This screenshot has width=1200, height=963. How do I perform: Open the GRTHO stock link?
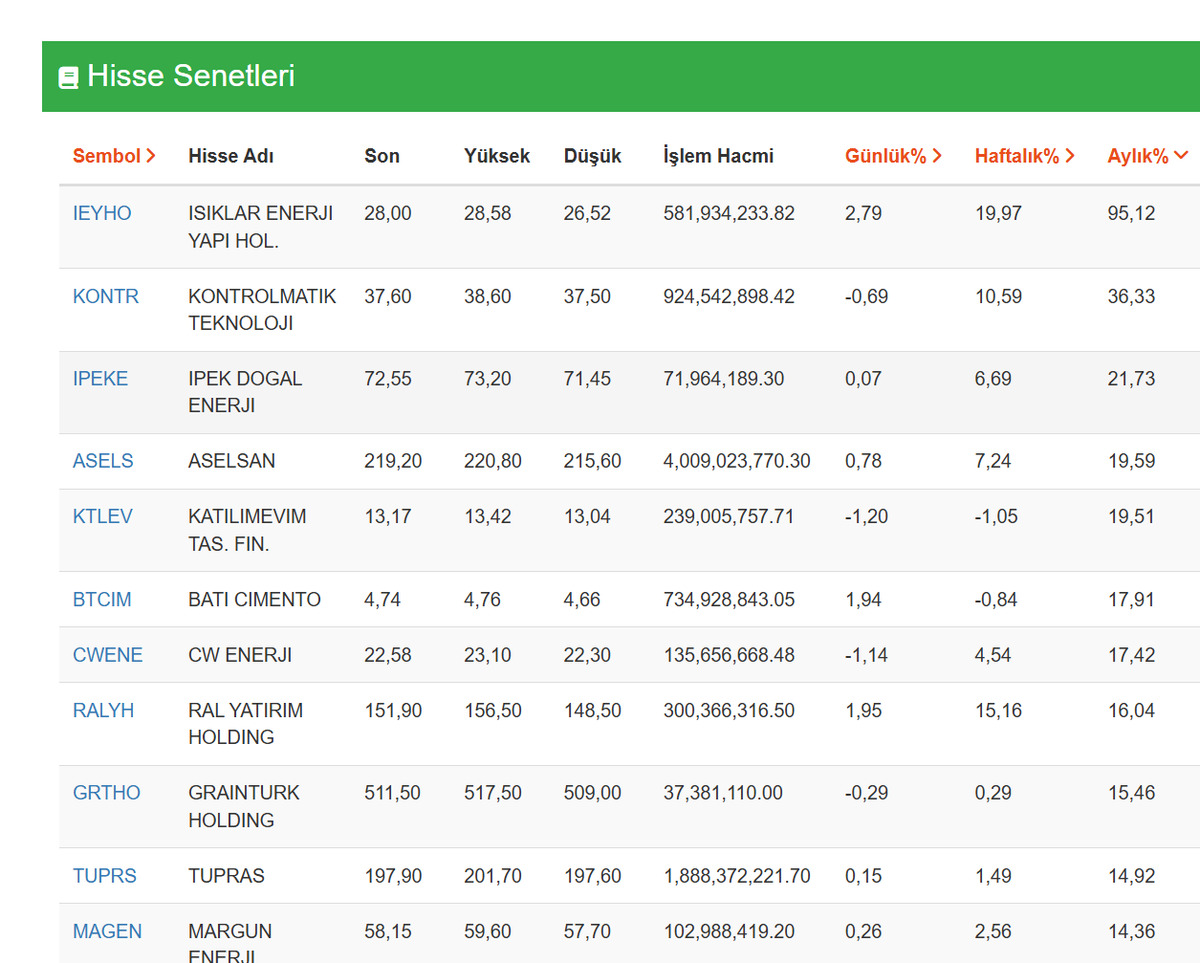click(107, 793)
